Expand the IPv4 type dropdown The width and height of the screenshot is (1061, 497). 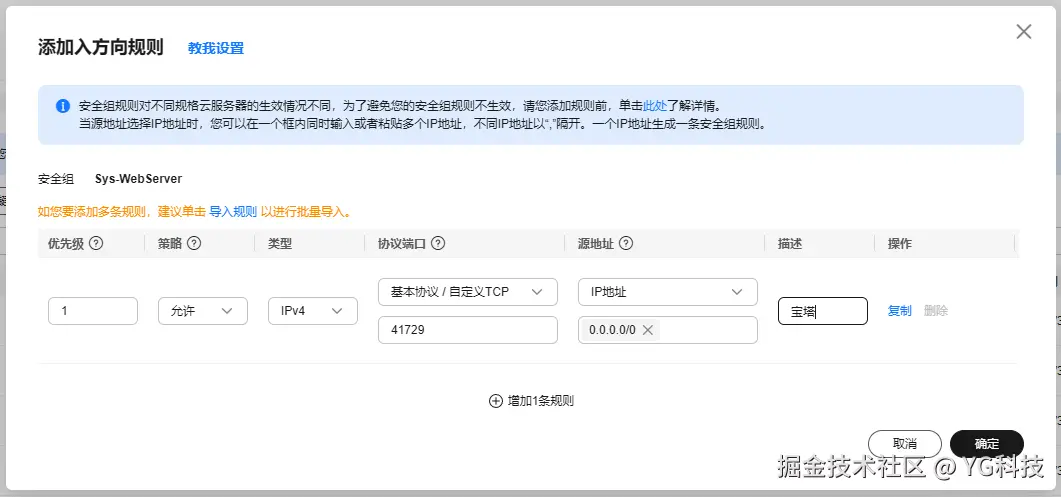tap(312, 311)
